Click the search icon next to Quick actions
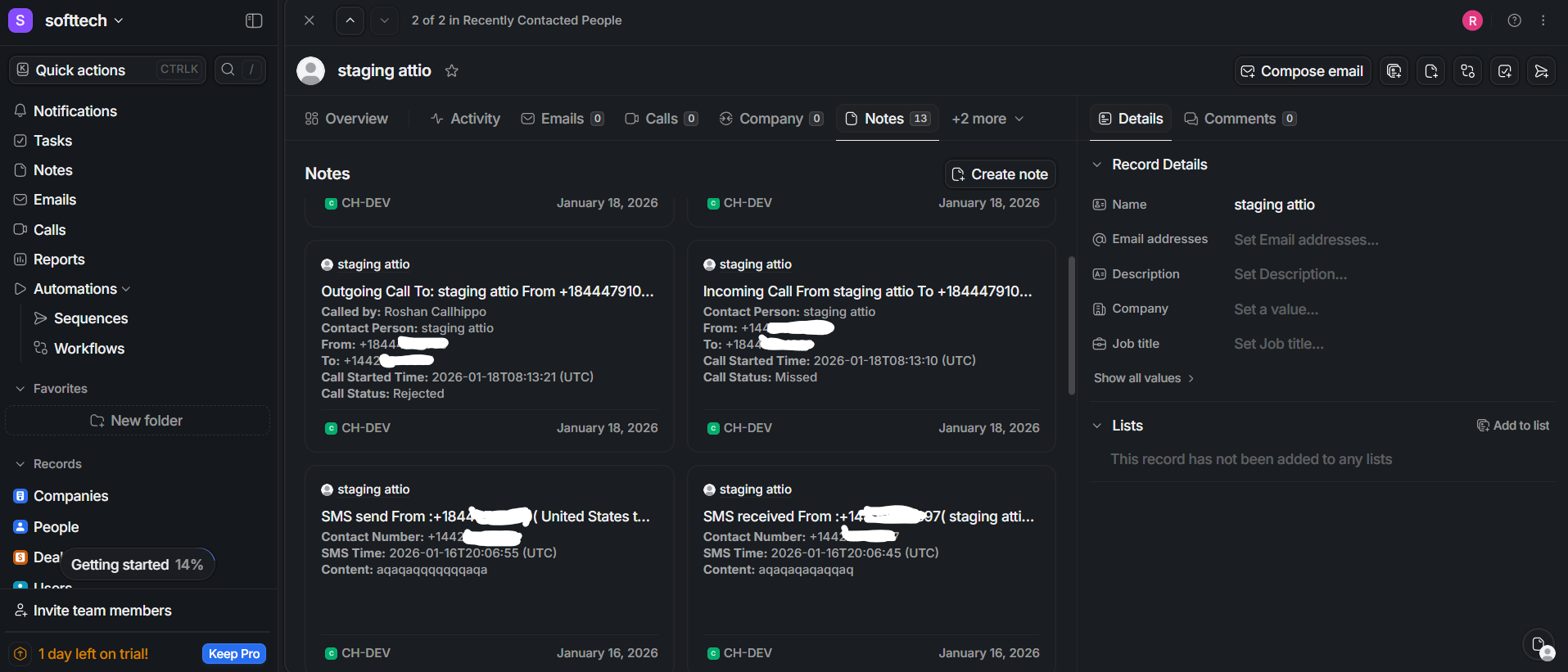1568x672 pixels. 228,70
